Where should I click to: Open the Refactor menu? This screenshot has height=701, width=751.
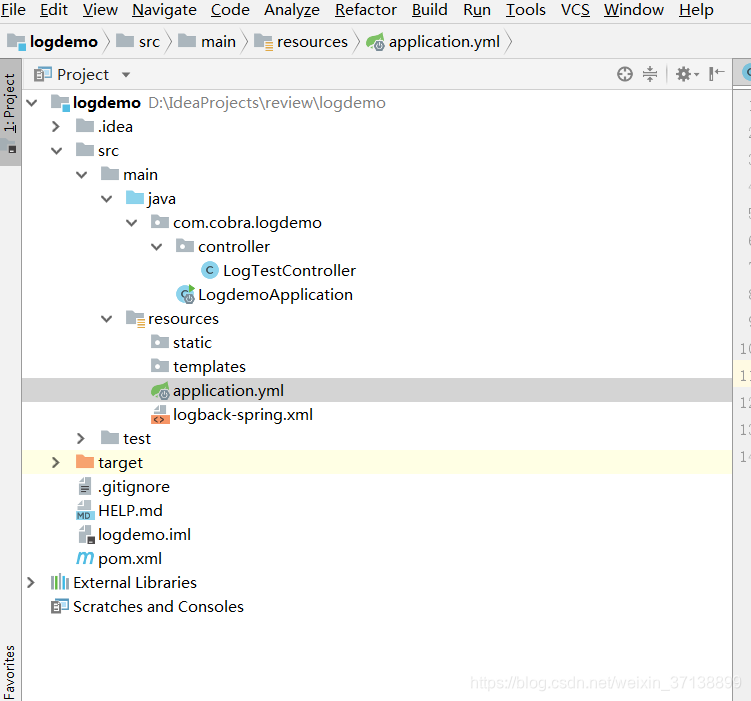tap(366, 10)
